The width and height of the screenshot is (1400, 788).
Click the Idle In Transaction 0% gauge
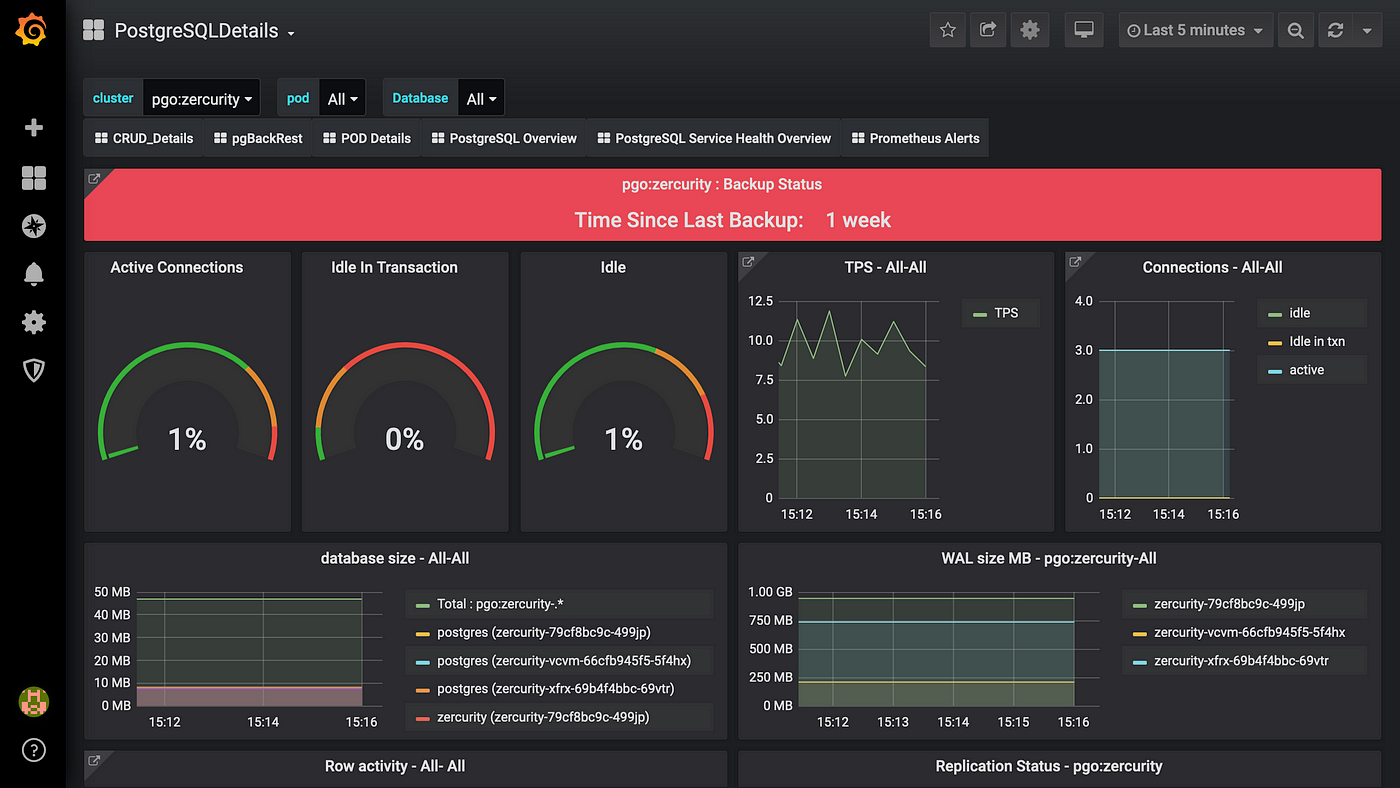[x=405, y=403]
